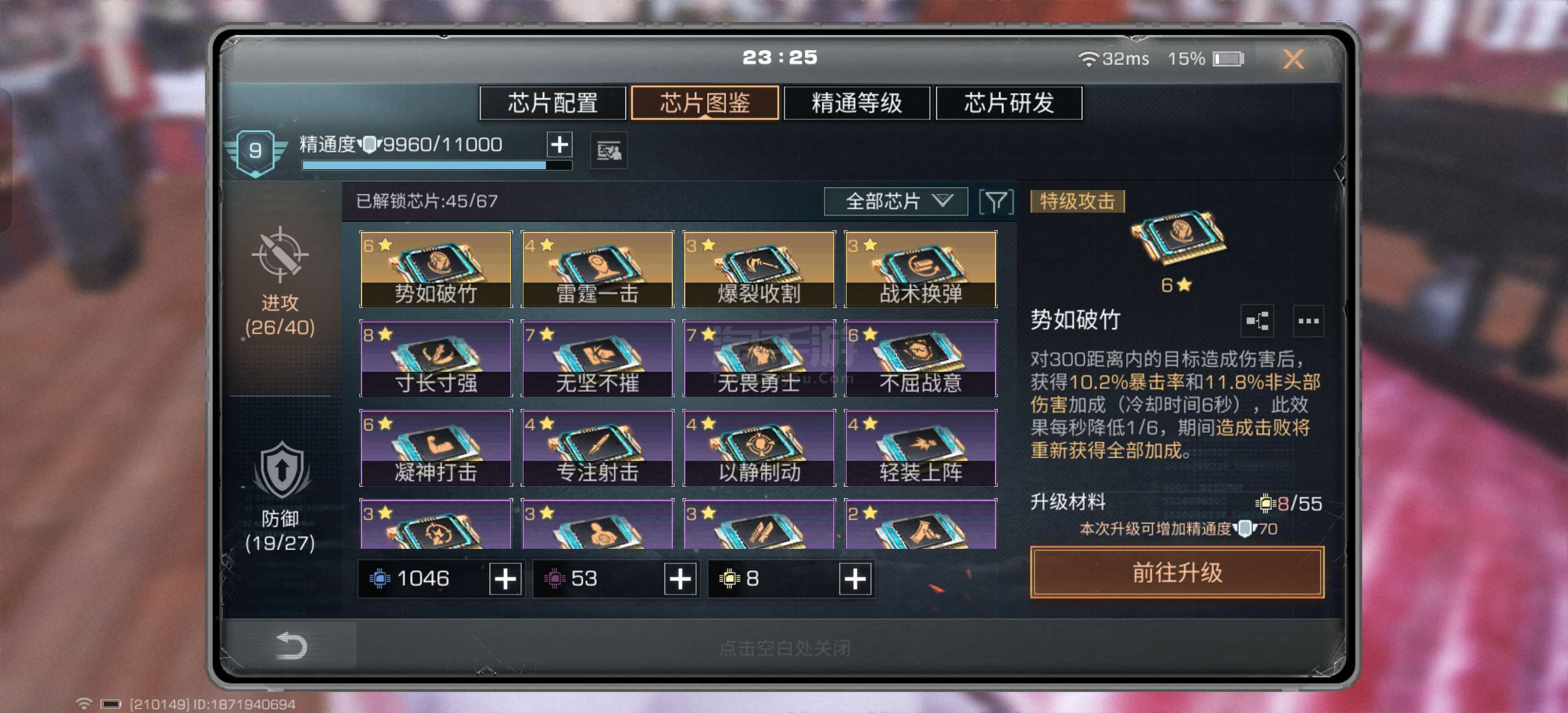Click the profile card icon beside proficiency bar

tap(609, 151)
